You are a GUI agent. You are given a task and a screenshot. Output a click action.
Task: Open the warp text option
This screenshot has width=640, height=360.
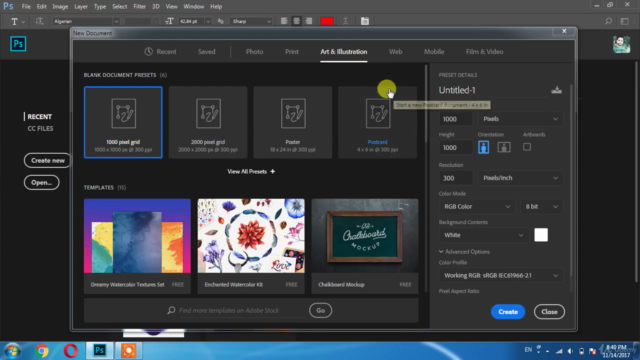pos(346,21)
